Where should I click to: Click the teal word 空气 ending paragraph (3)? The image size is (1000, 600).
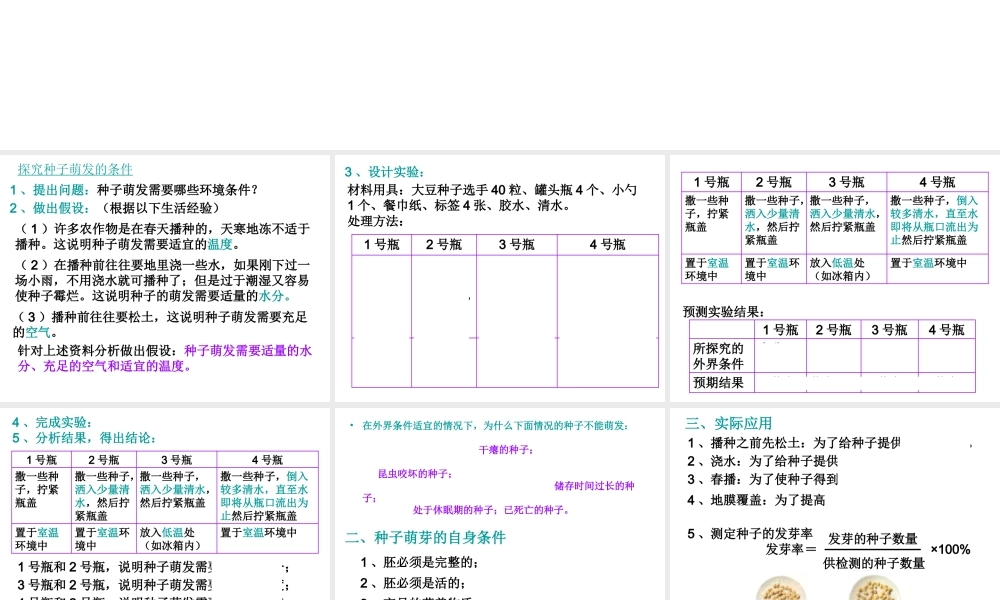38,332
